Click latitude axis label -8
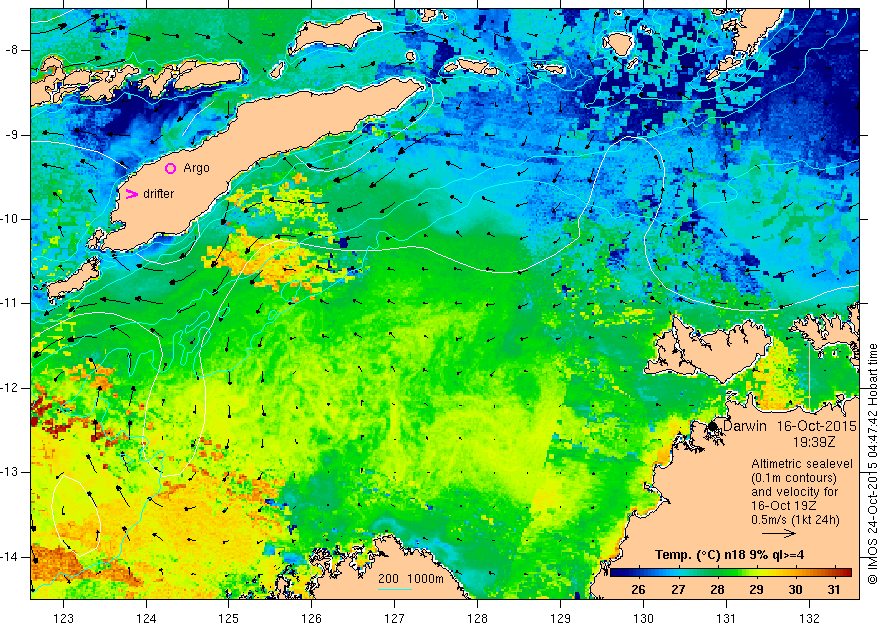This screenshot has width=880, height=630. coord(11,50)
